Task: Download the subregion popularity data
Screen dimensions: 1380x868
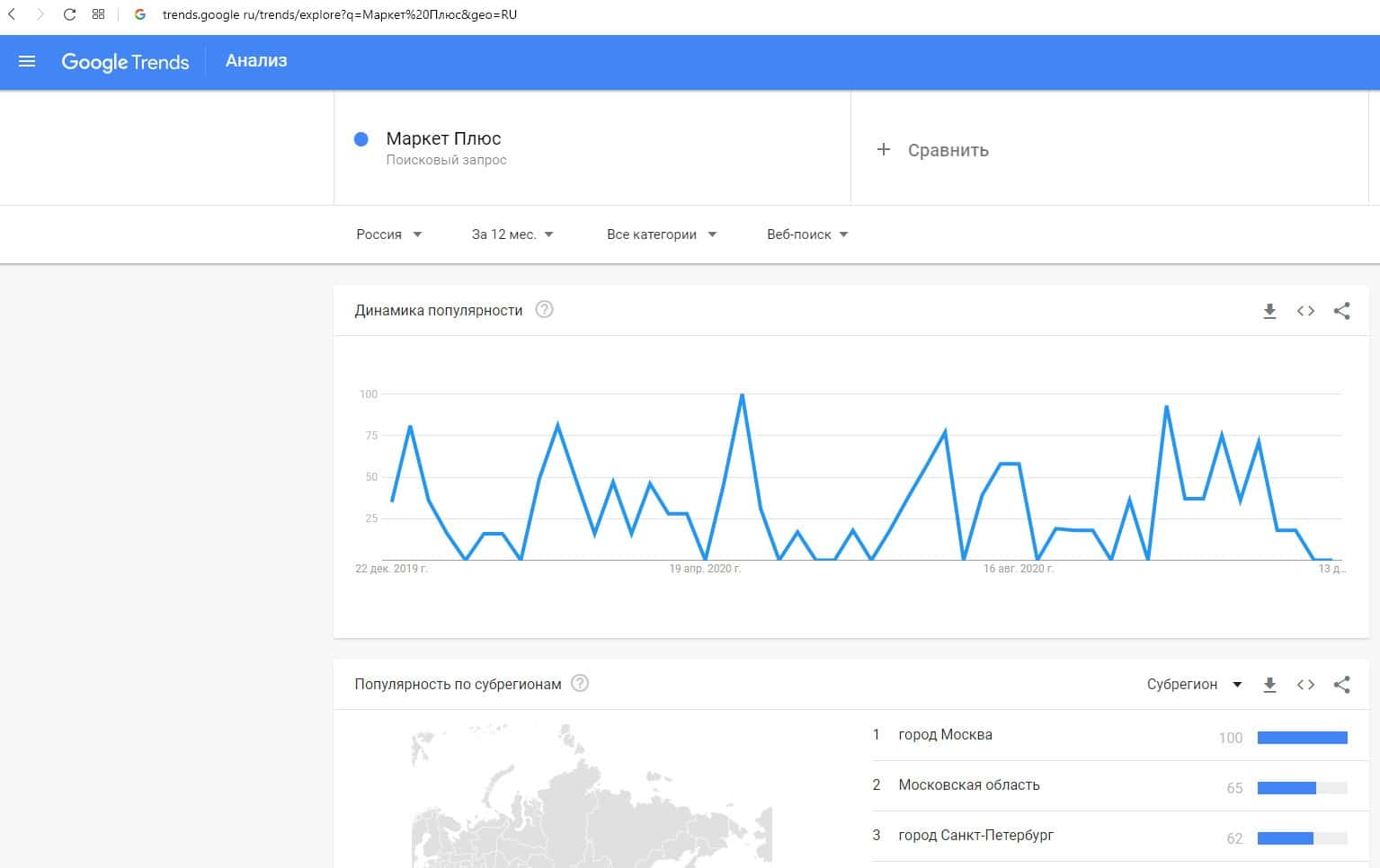Action: click(x=1269, y=685)
